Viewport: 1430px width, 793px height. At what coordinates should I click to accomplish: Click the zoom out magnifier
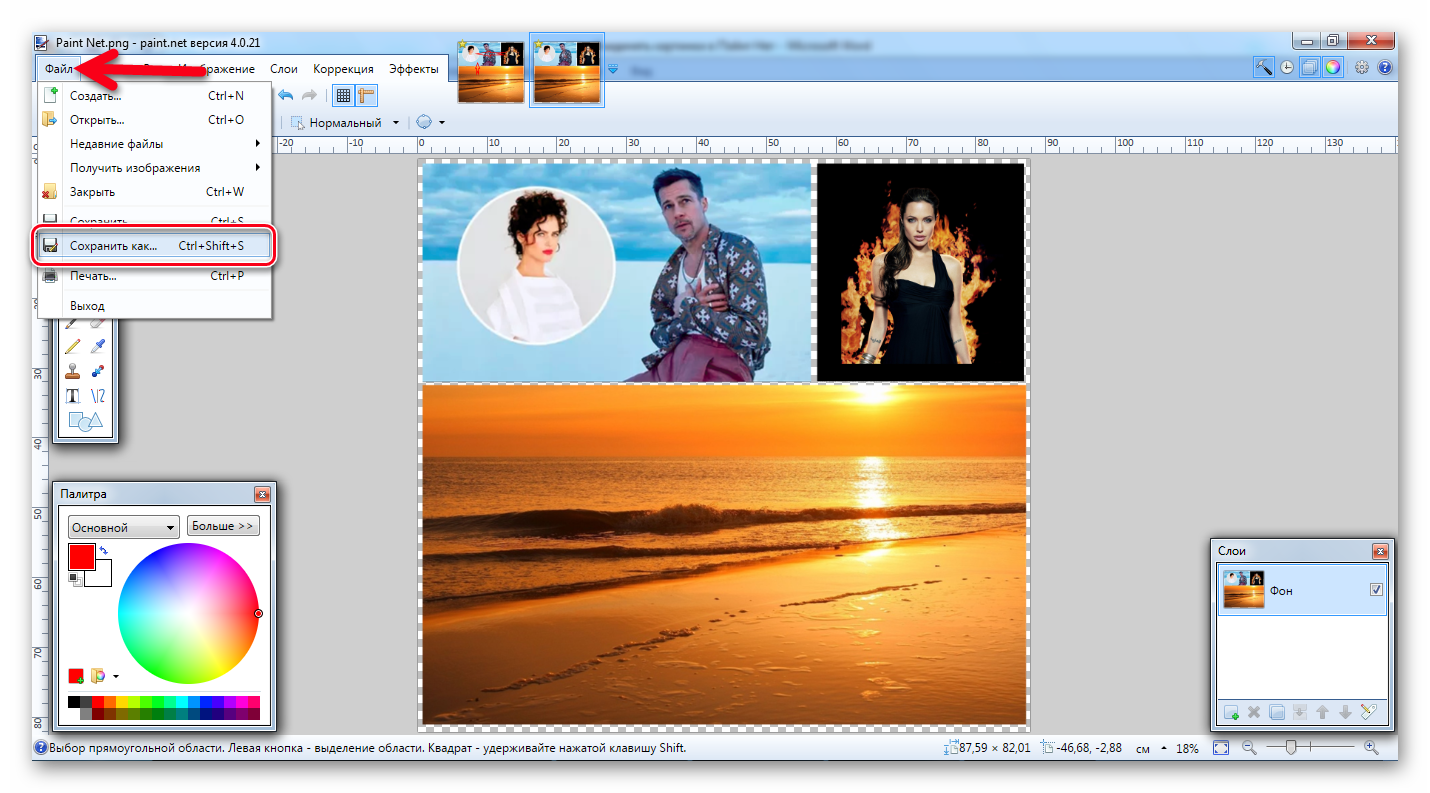[x=1249, y=747]
